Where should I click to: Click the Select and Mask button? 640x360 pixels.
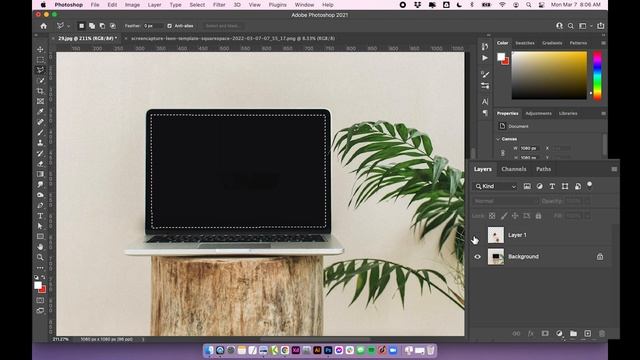(222, 26)
